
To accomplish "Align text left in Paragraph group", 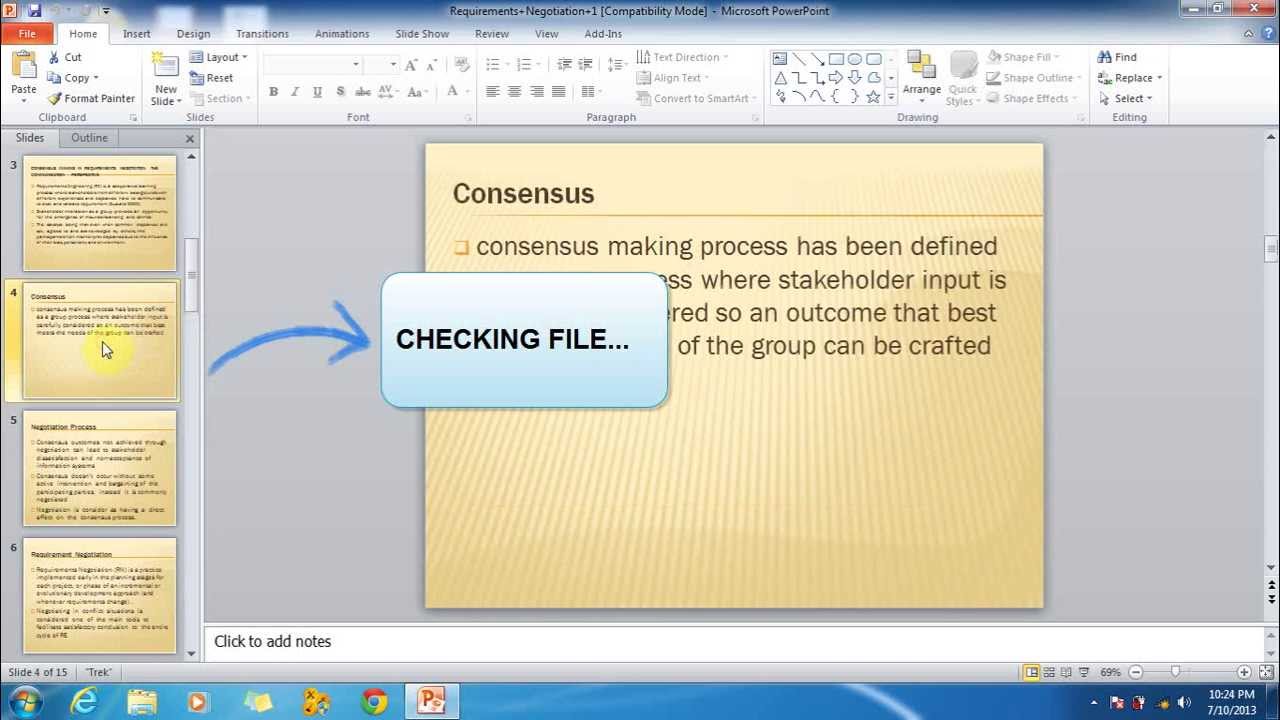I will (492, 92).
